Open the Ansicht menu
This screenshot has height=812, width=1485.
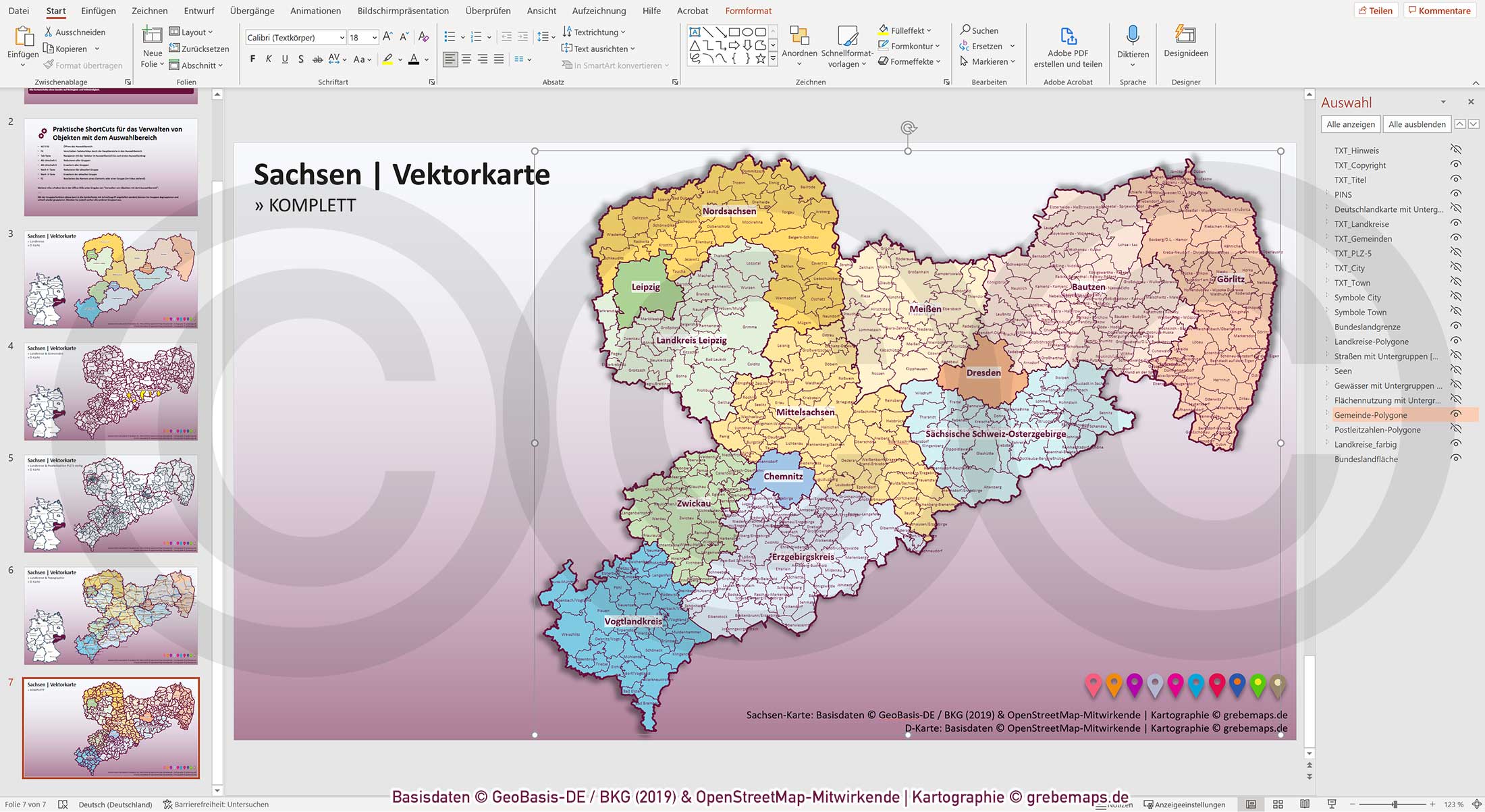(x=541, y=11)
